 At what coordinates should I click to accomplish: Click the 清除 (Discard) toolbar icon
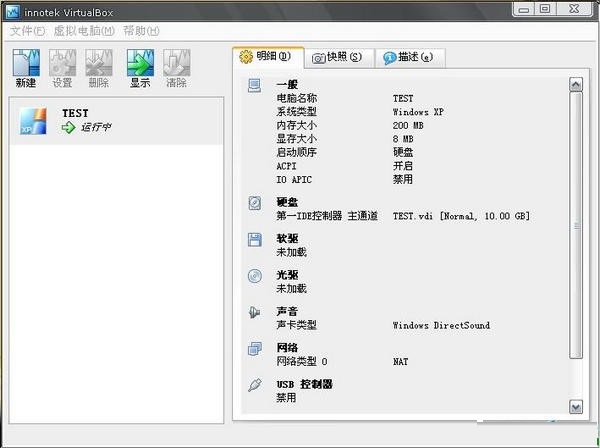point(176,63)
